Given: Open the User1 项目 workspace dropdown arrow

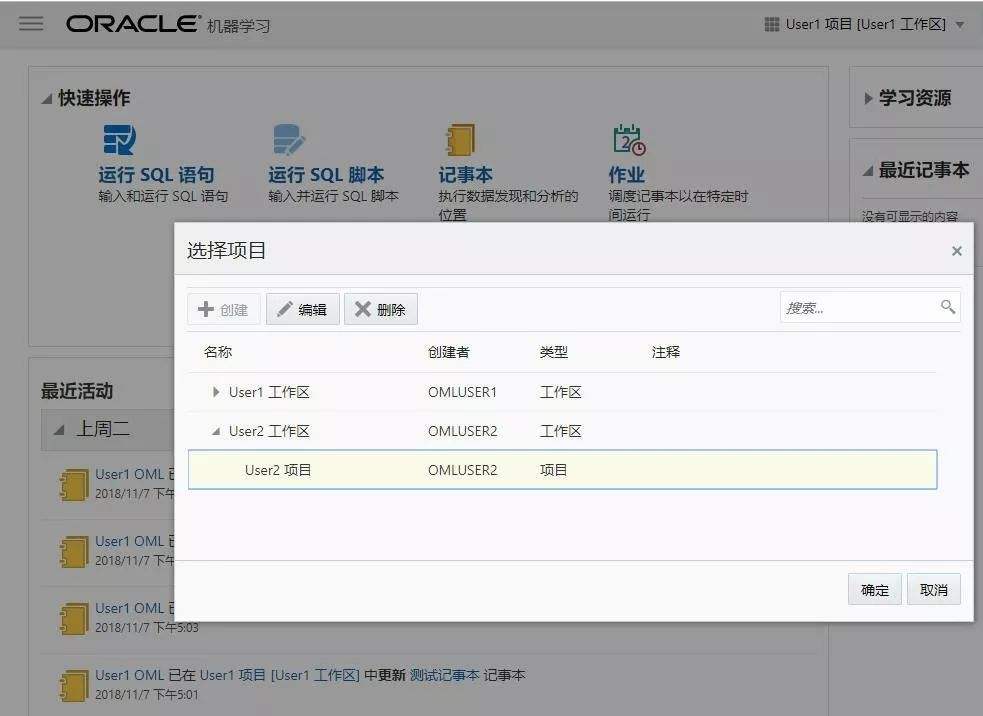Looking at the screenshot, I should click(x=960, y=25).
